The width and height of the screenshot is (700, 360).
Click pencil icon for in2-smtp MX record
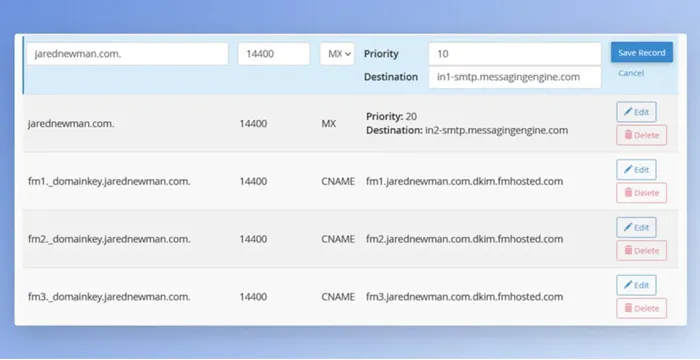click(628, 112)
